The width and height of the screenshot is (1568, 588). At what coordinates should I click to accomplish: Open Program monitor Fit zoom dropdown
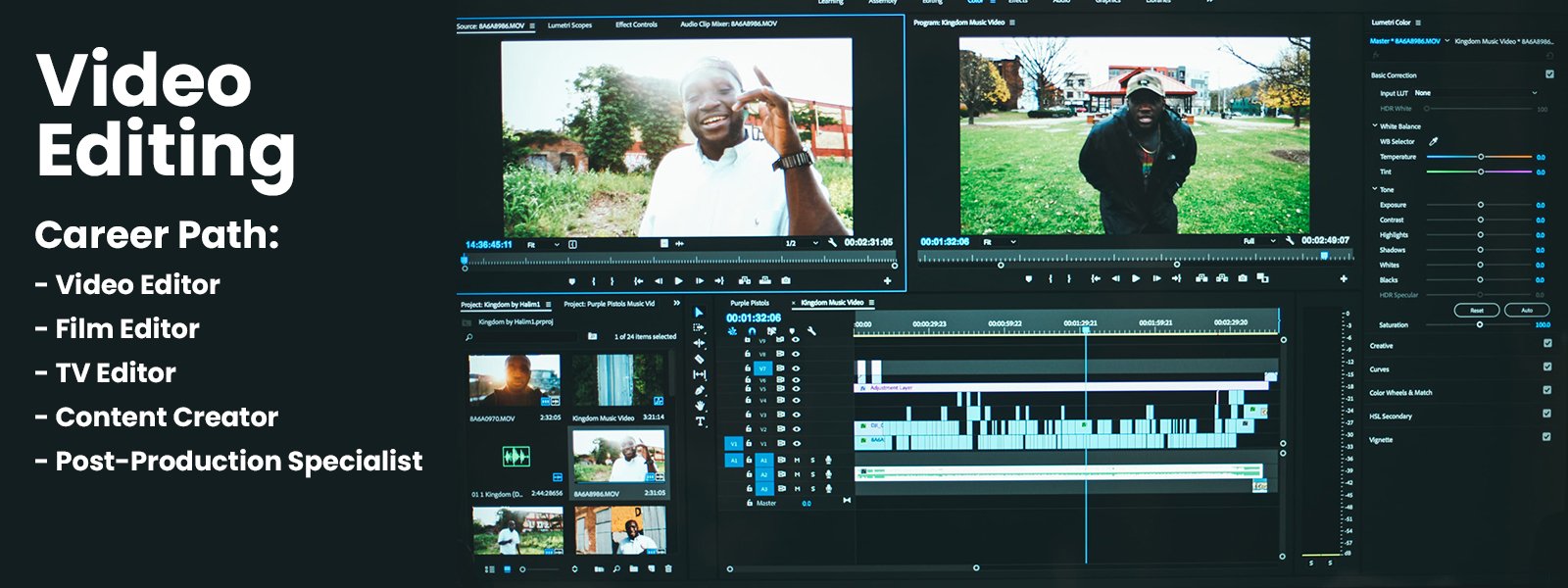click(1000, 242)
